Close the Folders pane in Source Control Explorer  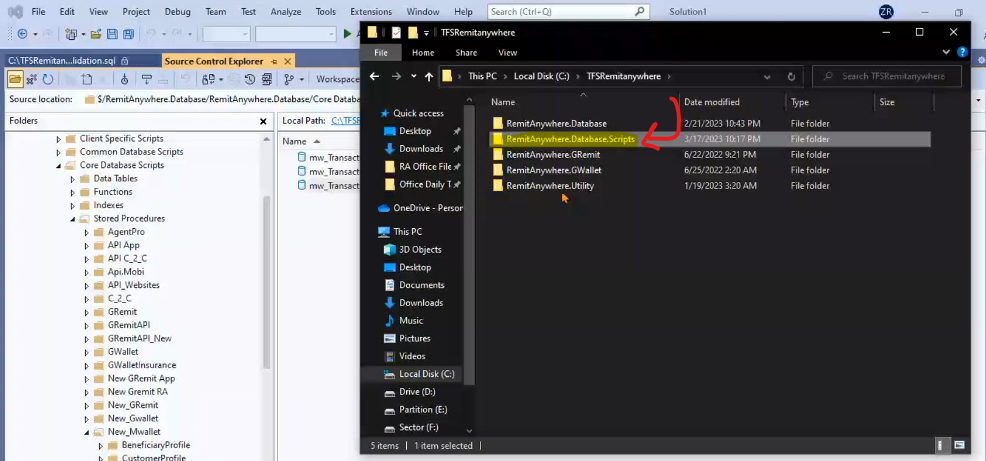coord(263,121)
